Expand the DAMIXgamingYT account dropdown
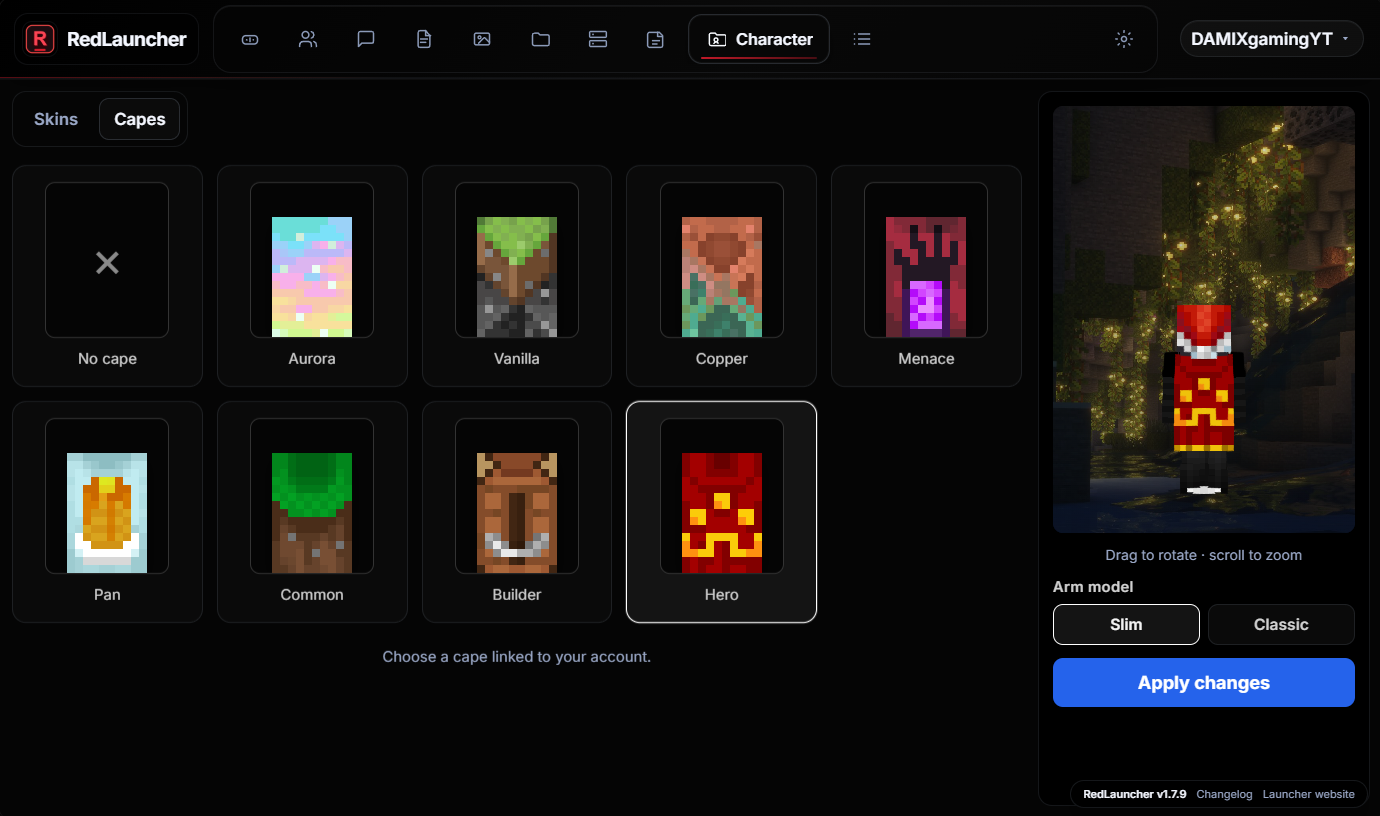The width and height of the screenshot is (1380, 816). coord(1271,39)
